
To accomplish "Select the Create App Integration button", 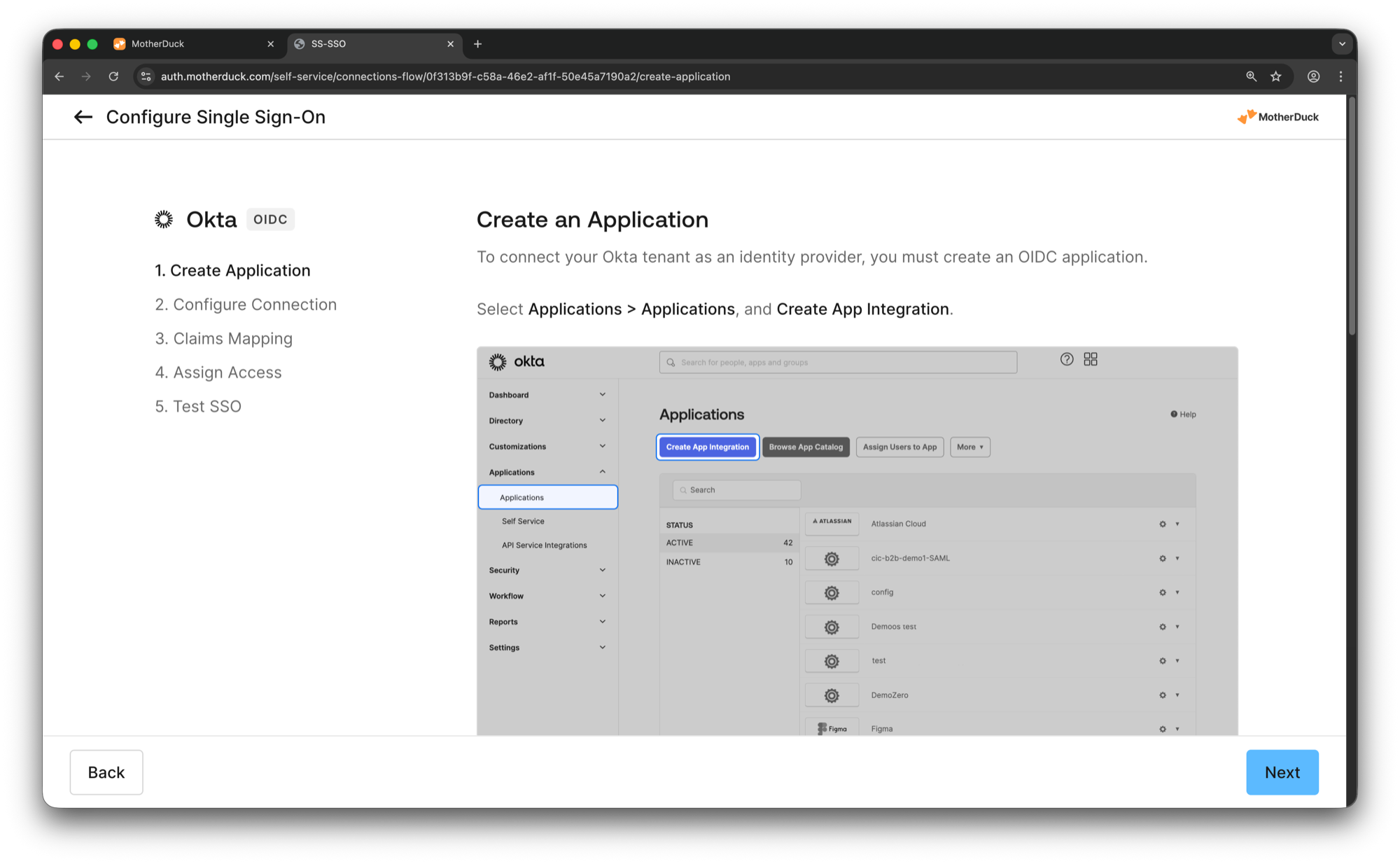I will coord(707,447).
